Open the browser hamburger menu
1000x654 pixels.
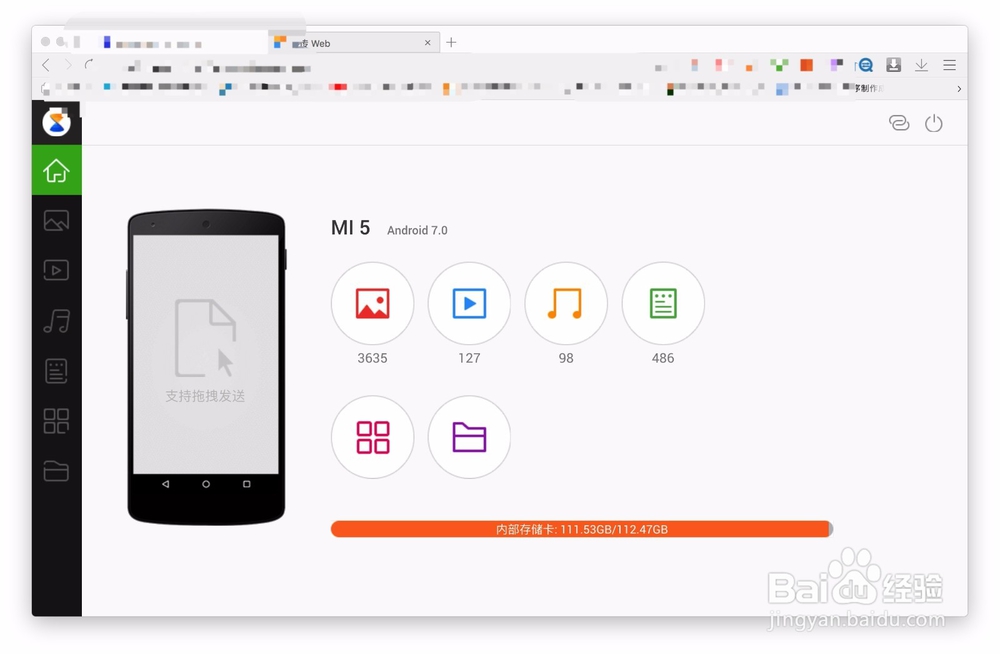point(950,65)
